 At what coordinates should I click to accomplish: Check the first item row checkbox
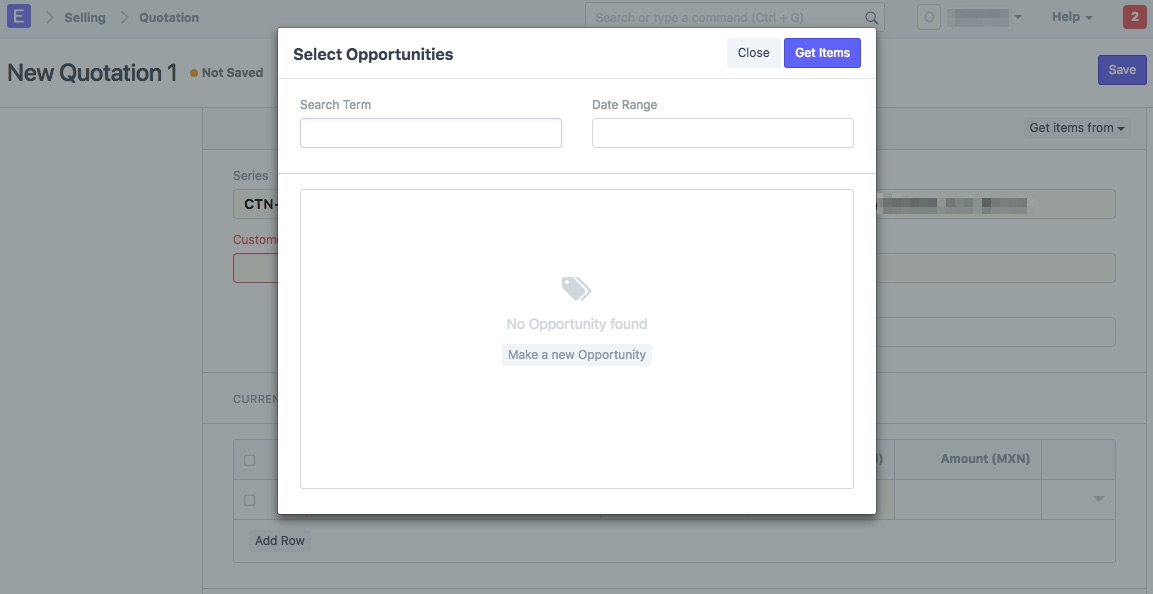click(249, 499)
